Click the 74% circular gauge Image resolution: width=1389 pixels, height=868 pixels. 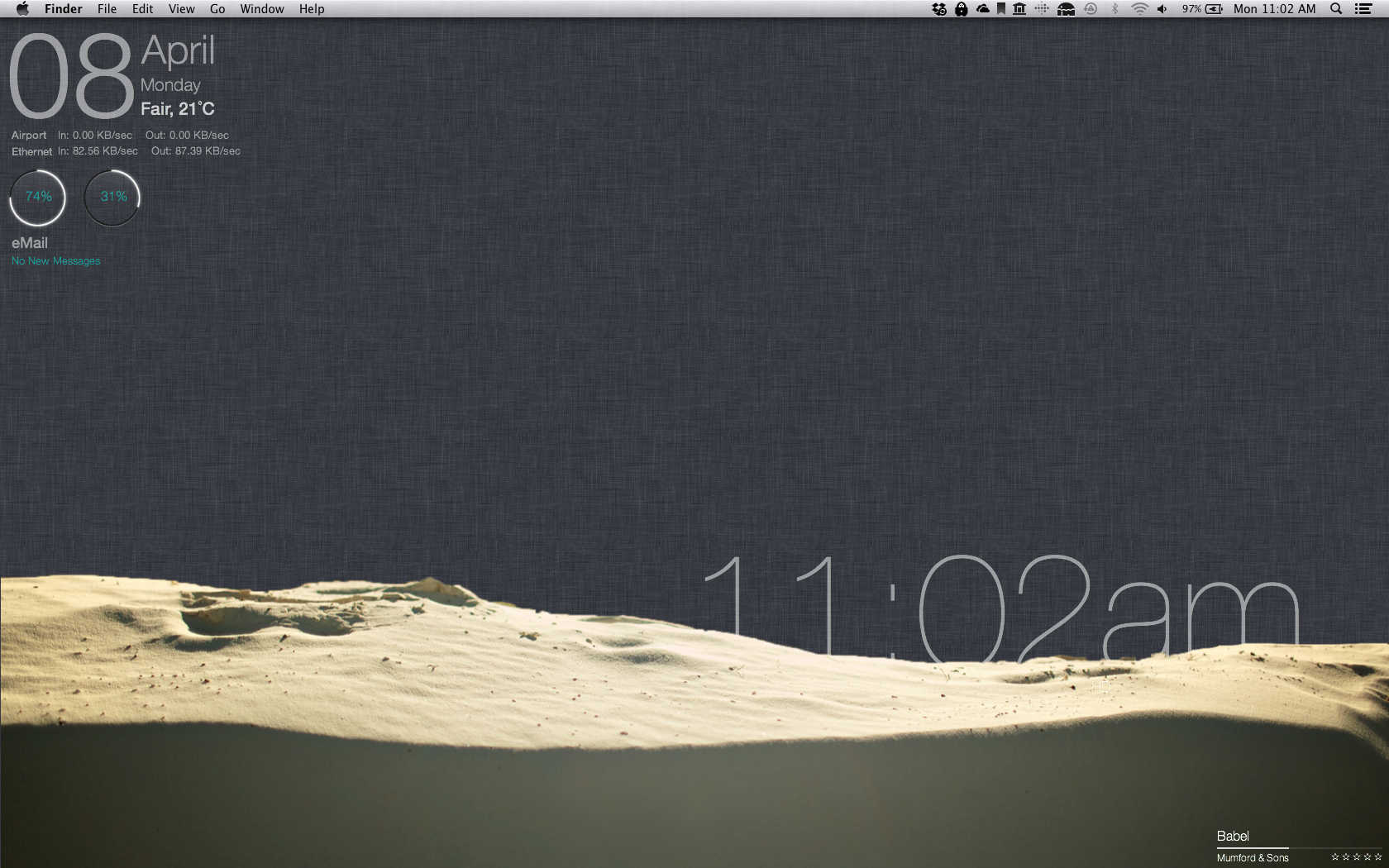(38, 197)
